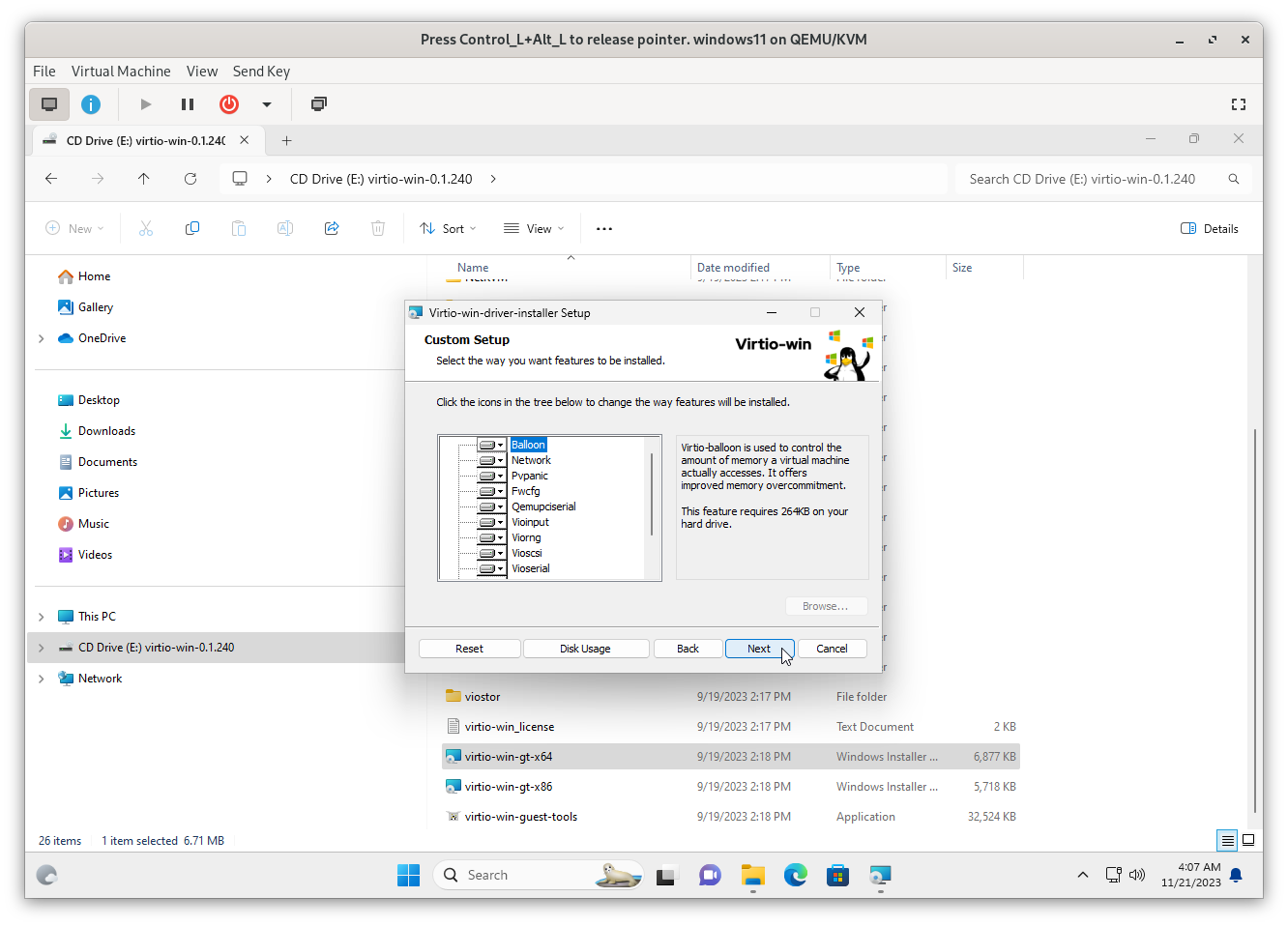Open the File menu
The width and height of the screenshot is (1288, 926).
(x=44, y=72)
